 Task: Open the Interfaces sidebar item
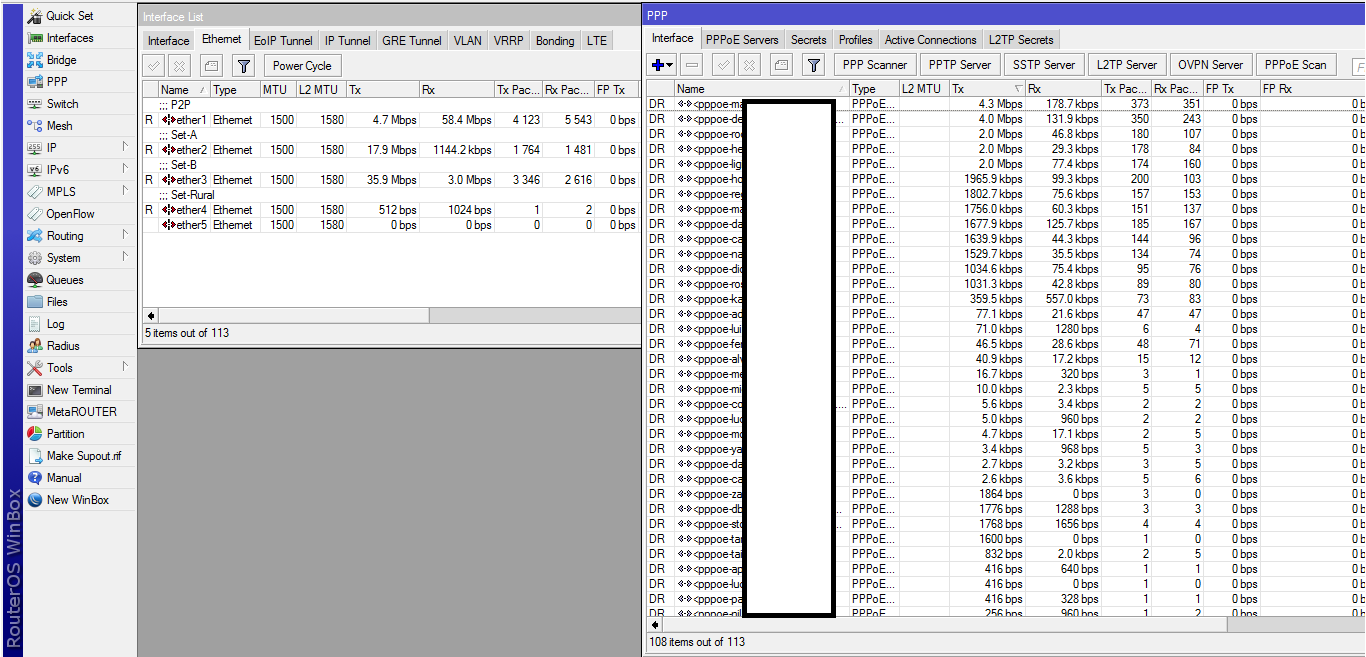pyautogui.click(x=70, y=38)
